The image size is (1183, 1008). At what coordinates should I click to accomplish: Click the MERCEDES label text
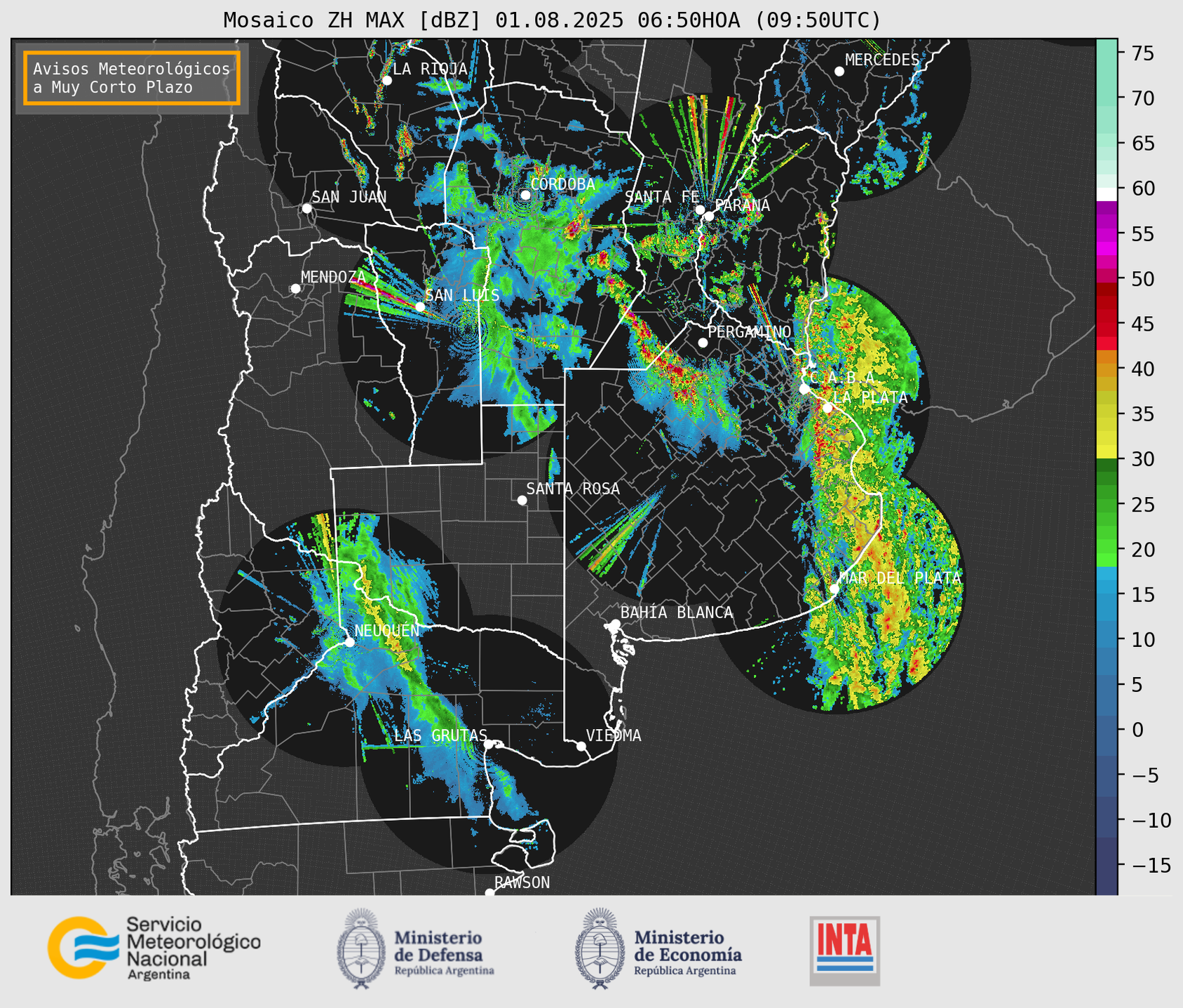(882, 60)
